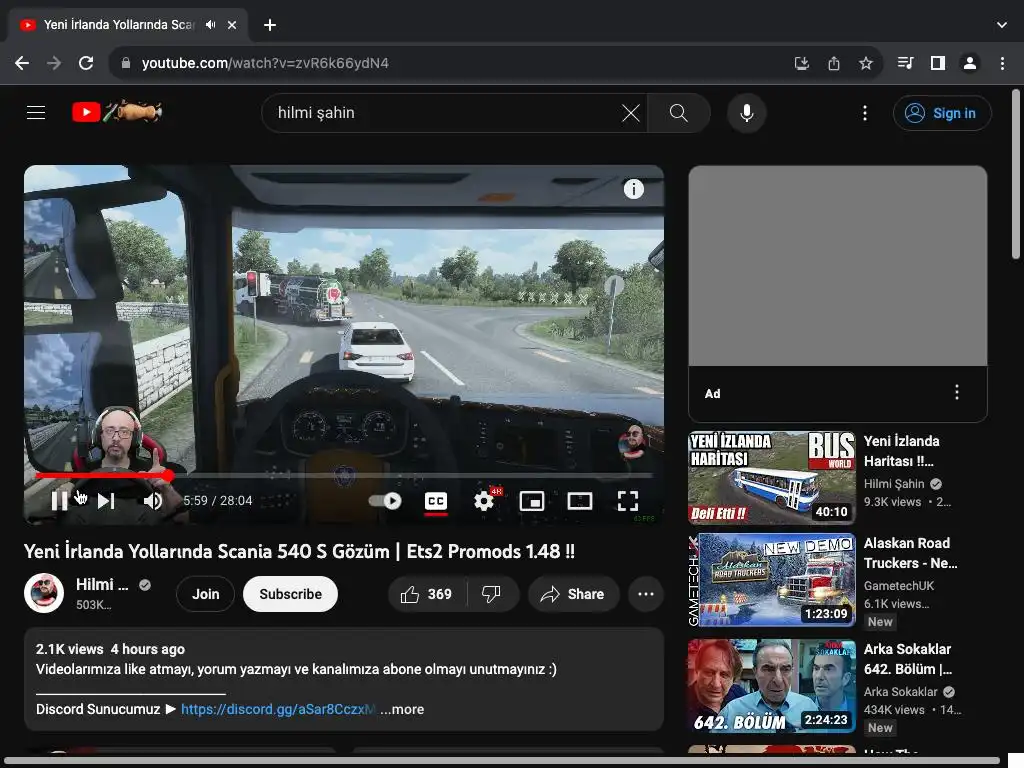Open media controls in browser toolbar
1024x768 pixels.
[x=905, y=63]
